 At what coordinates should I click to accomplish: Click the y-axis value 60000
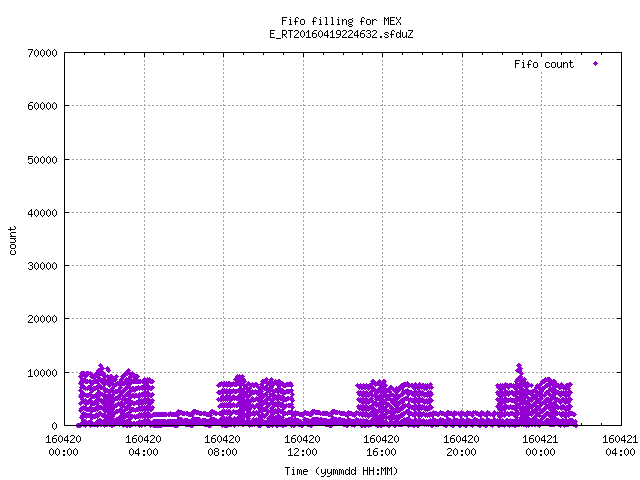pyautogui.click(x=42, y=106)
